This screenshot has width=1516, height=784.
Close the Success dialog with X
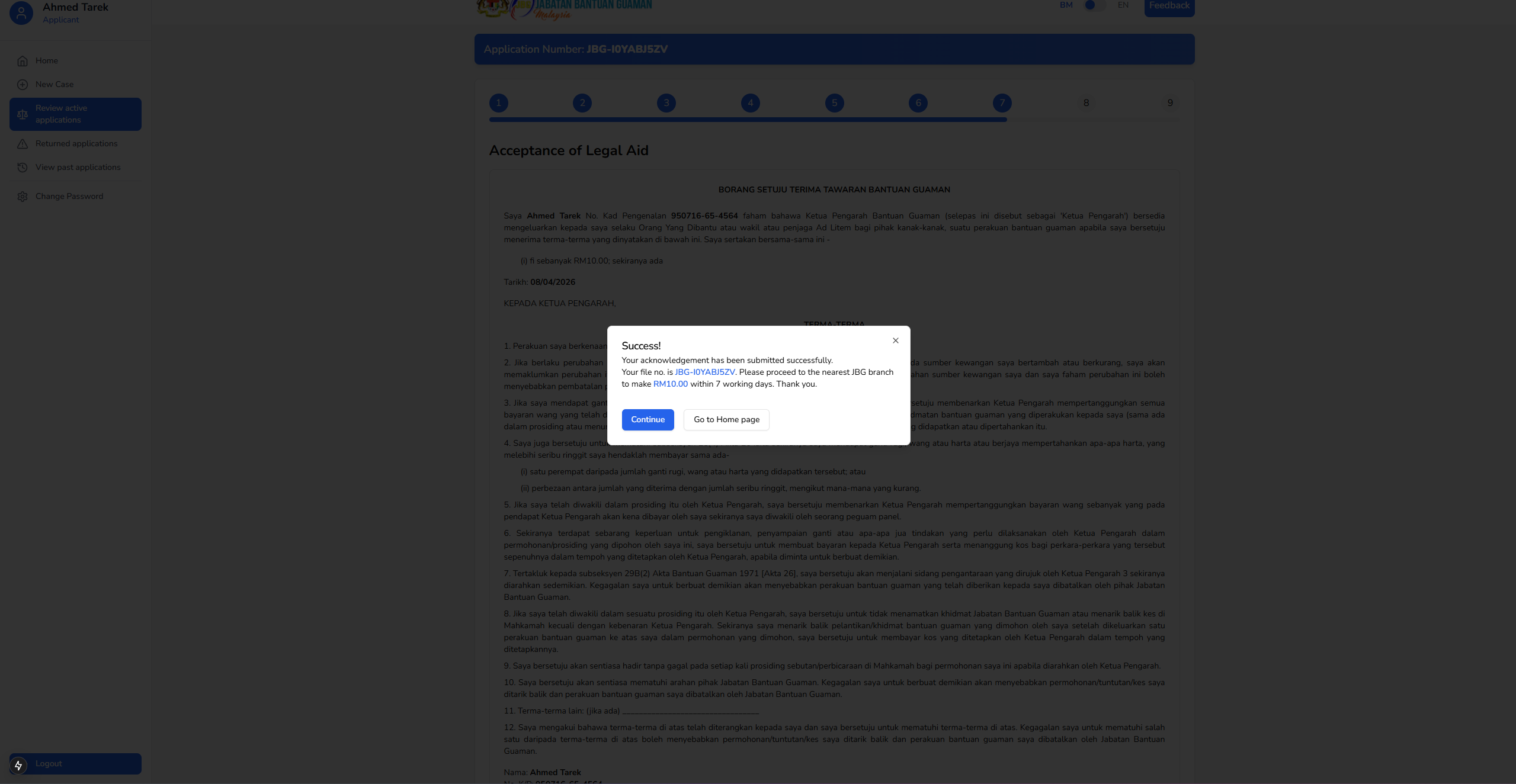coord(895,340)
